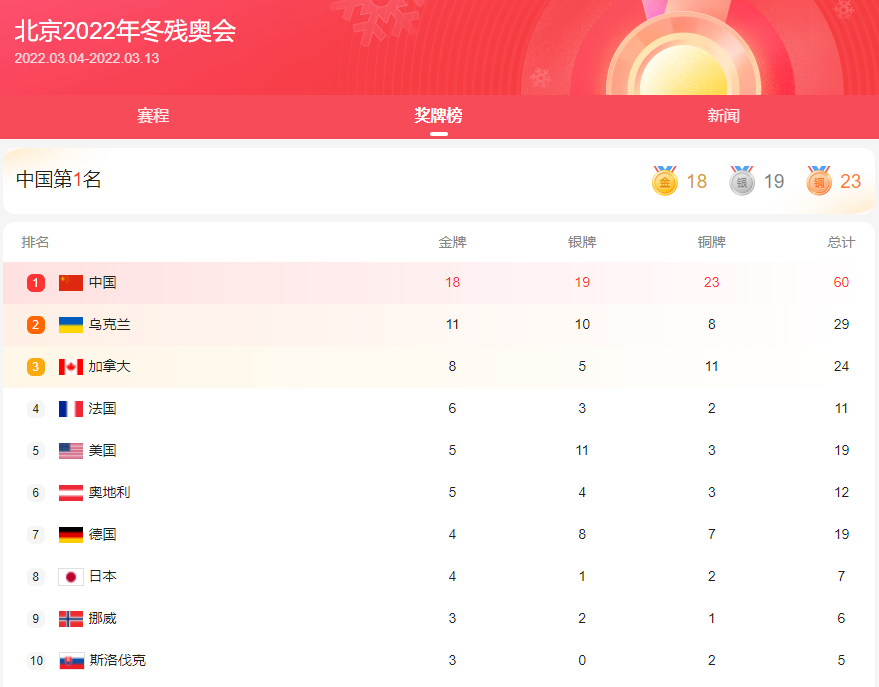Select the 奖牌榜 tab
The image size is (879, 687).
pos(439,116)
